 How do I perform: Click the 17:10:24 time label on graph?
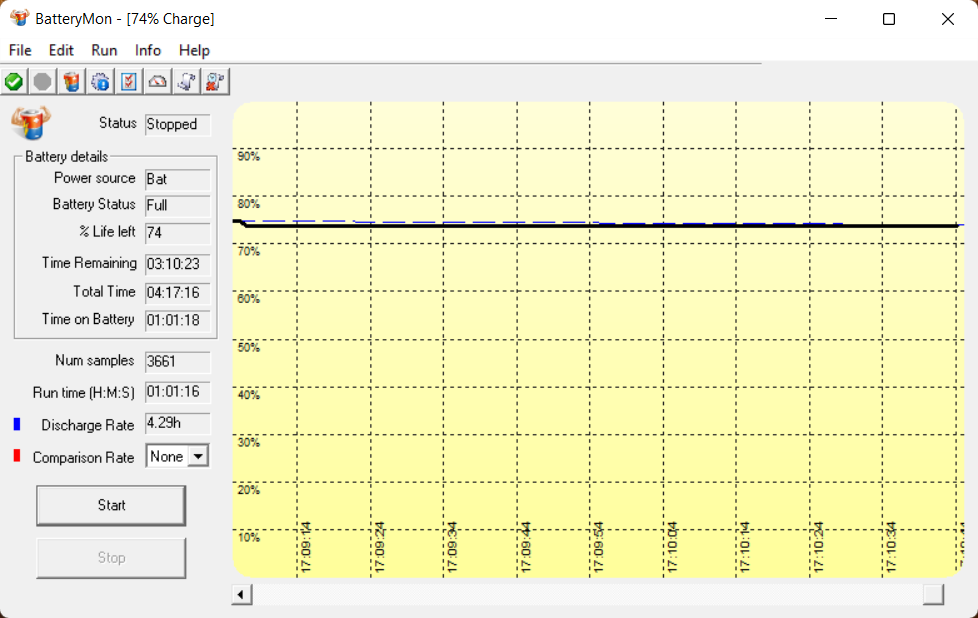point(818,547)
